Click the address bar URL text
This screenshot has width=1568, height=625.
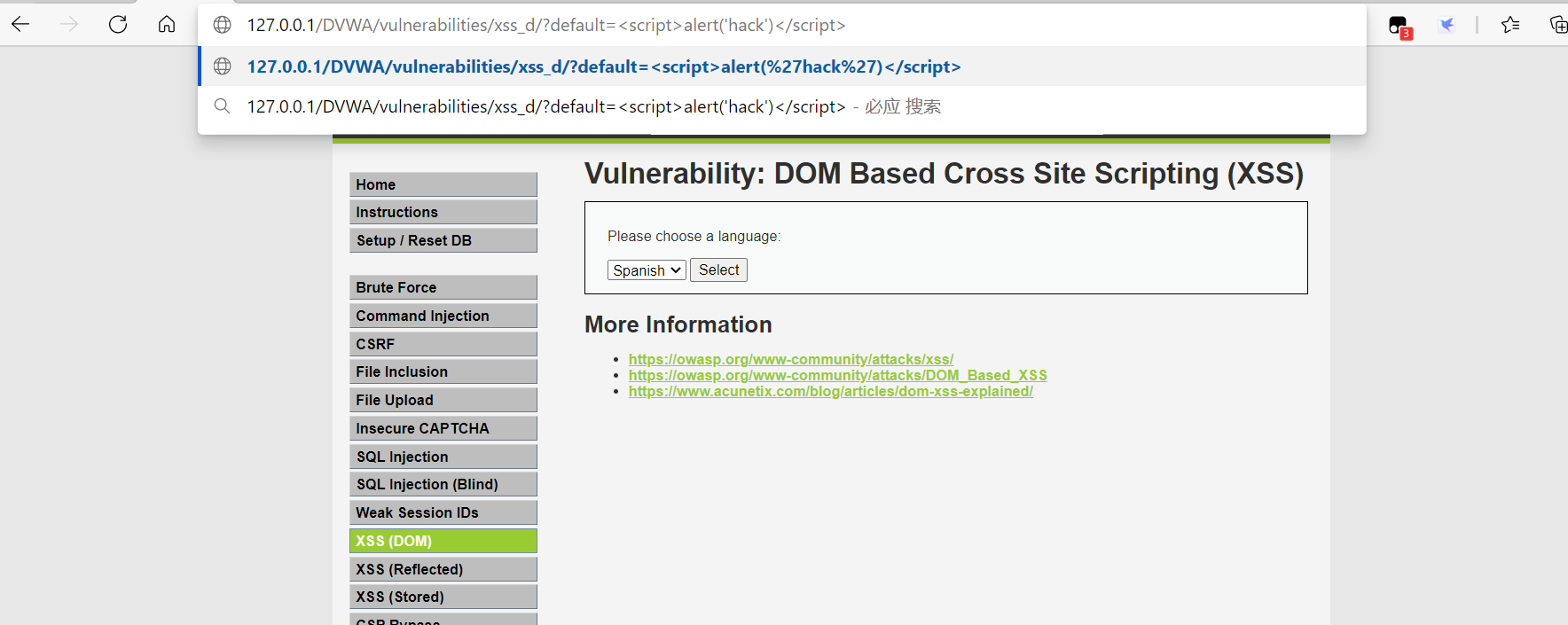click(546, 25)
